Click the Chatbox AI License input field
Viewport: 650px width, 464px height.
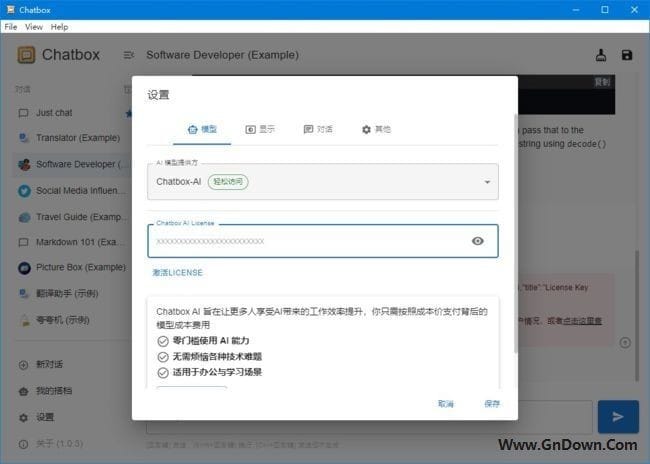click(x=305, y=241)
